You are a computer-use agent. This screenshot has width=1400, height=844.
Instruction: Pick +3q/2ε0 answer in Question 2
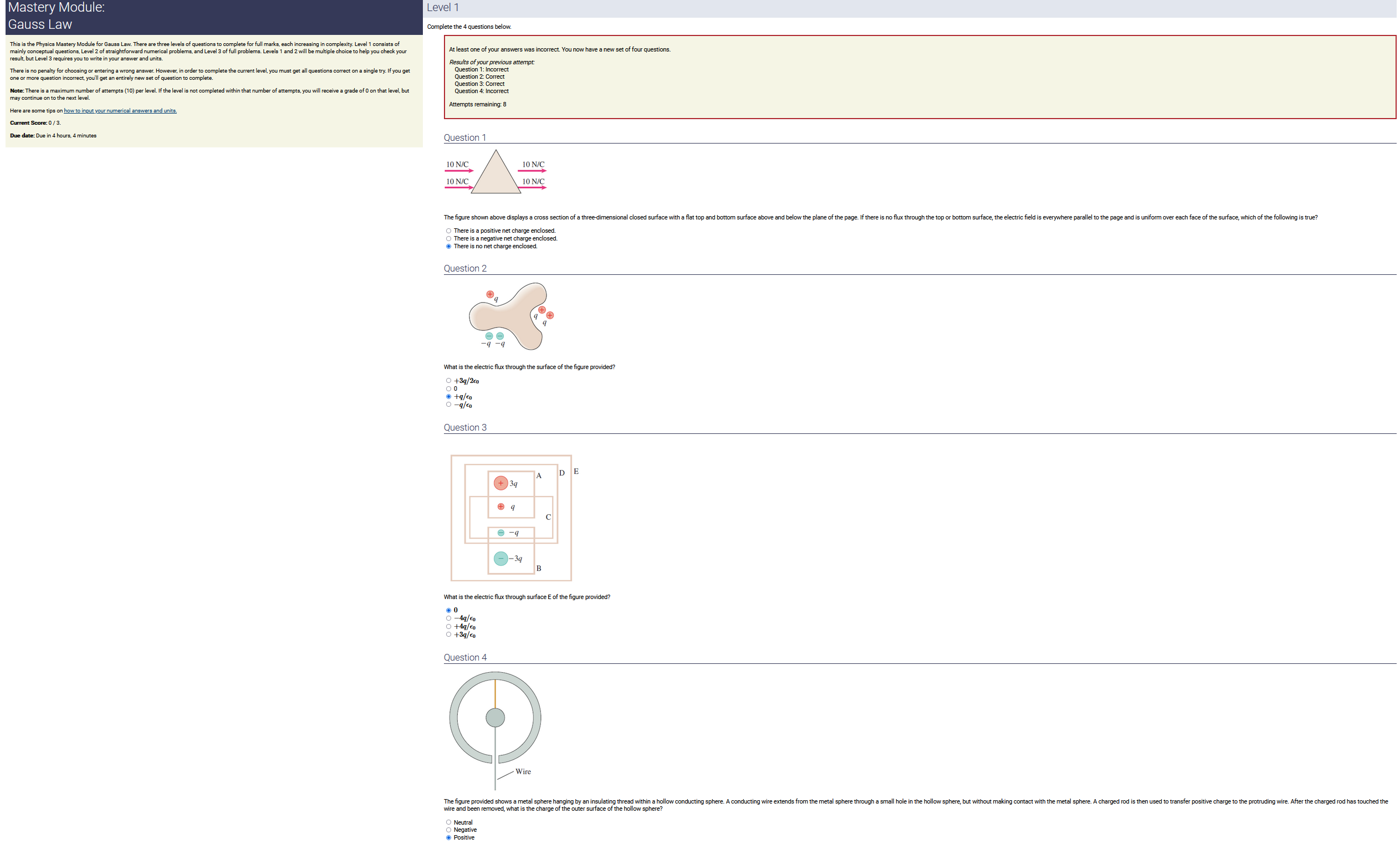point(448,381)
